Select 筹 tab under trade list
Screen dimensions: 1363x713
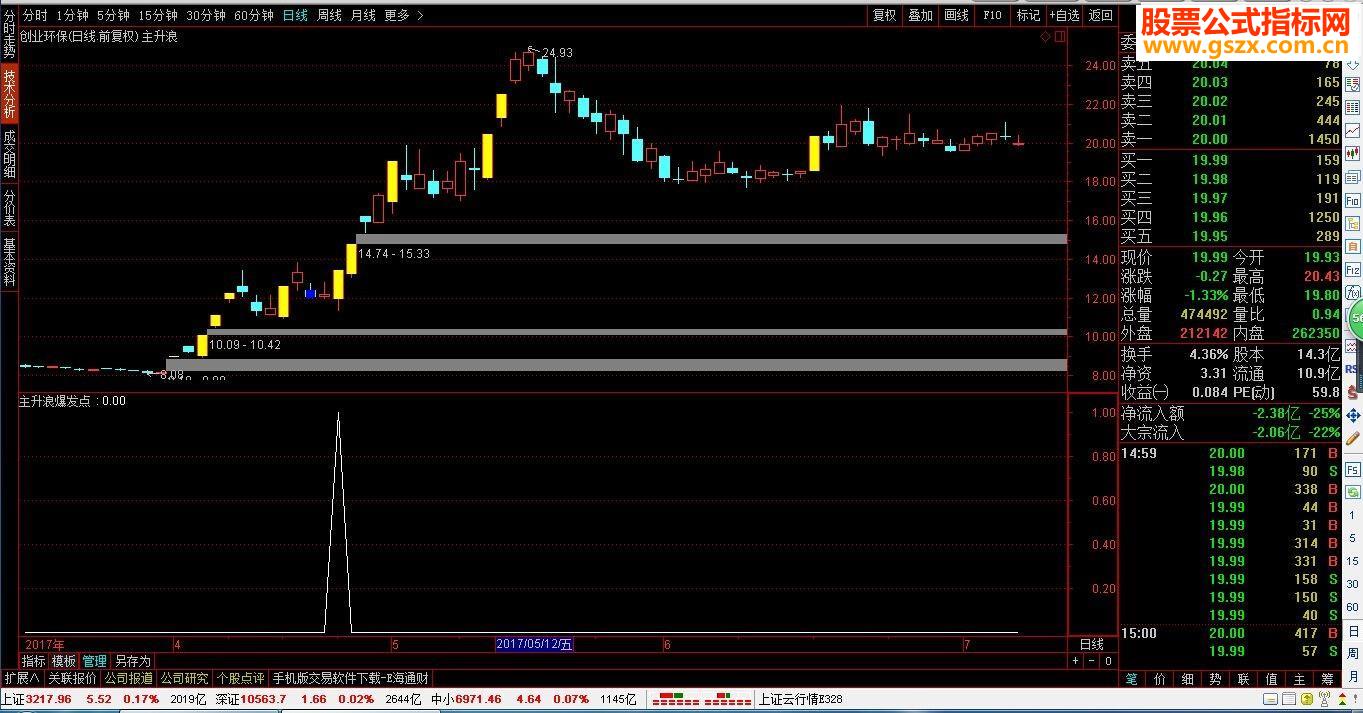click(x=1326, y=678)
